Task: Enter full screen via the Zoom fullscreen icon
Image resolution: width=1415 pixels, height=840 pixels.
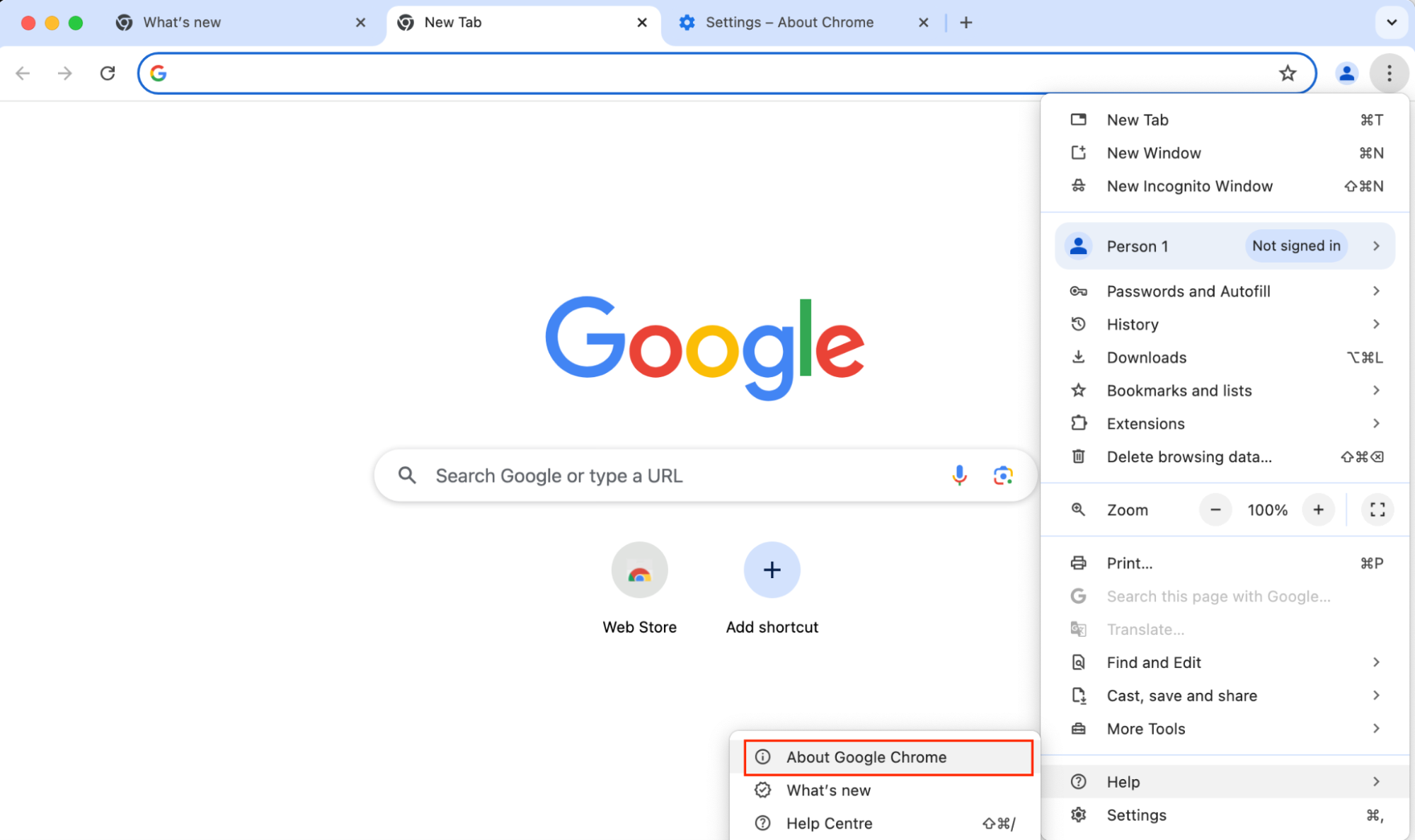Action: tap(1376, 510)
